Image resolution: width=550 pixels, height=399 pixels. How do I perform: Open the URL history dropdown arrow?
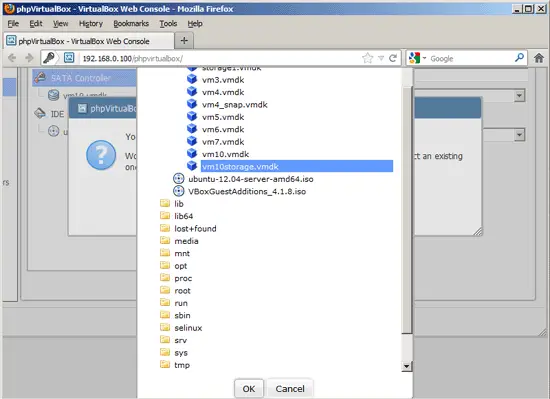pos(381,58)
